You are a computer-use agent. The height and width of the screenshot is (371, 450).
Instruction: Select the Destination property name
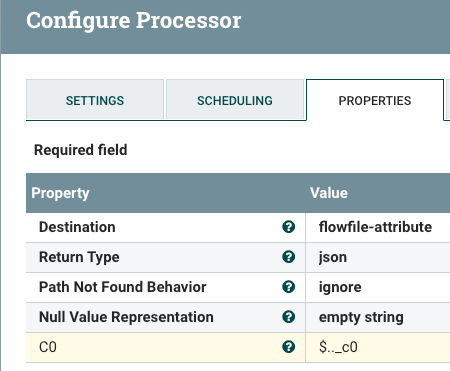77,227
